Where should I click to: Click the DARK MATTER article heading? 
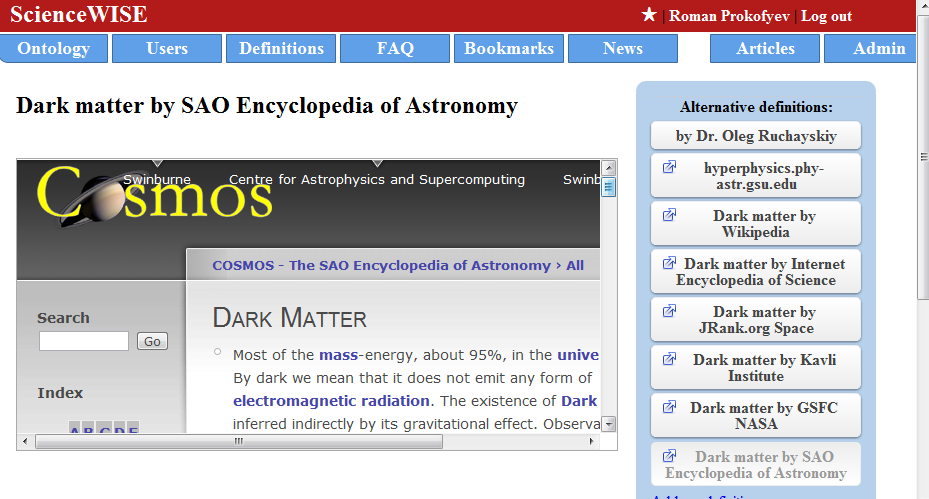point(290,318)
